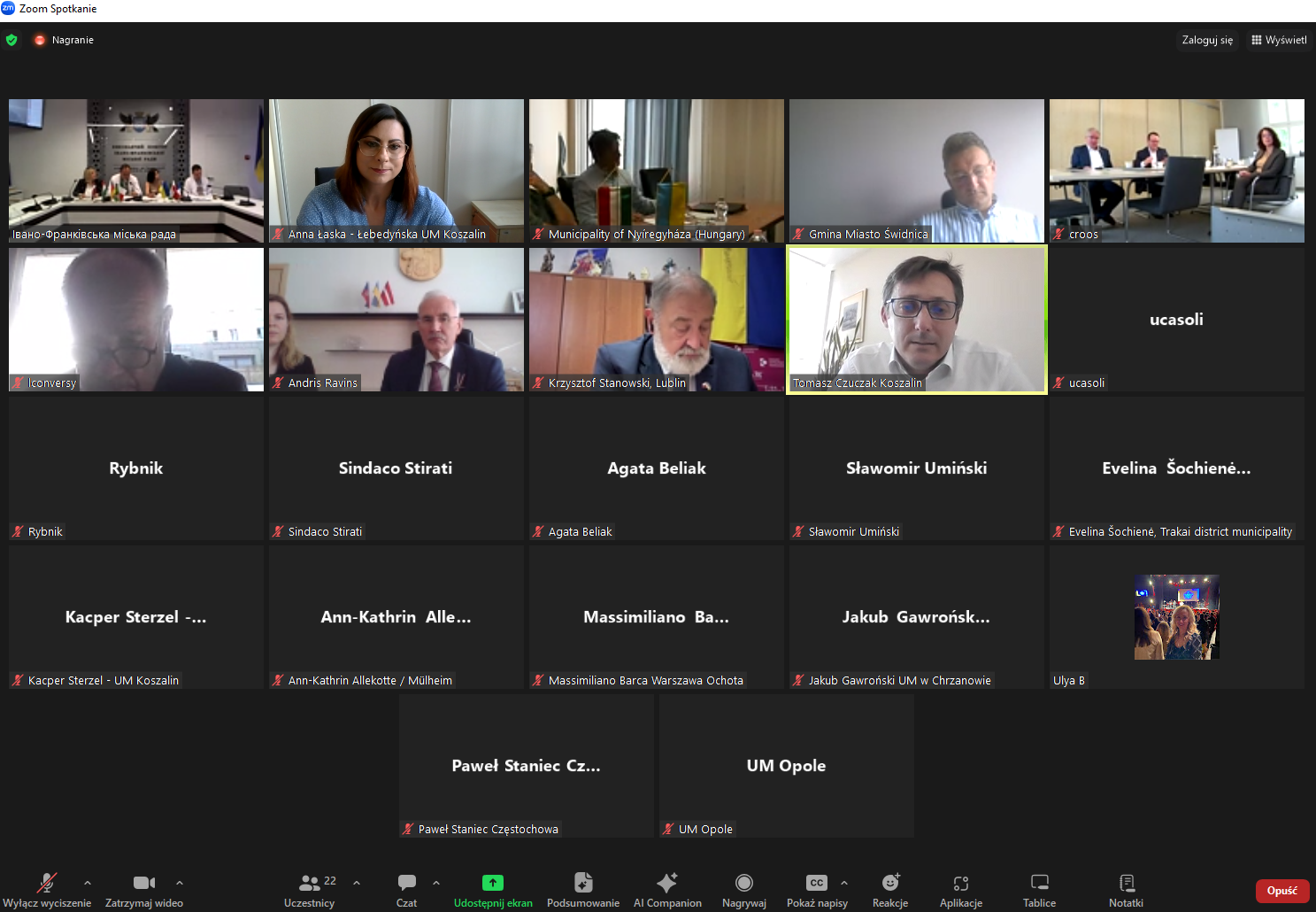Screen dimensions: 1316x912
Task: Open Tablice whiteboards
Action: (1040, 890)
